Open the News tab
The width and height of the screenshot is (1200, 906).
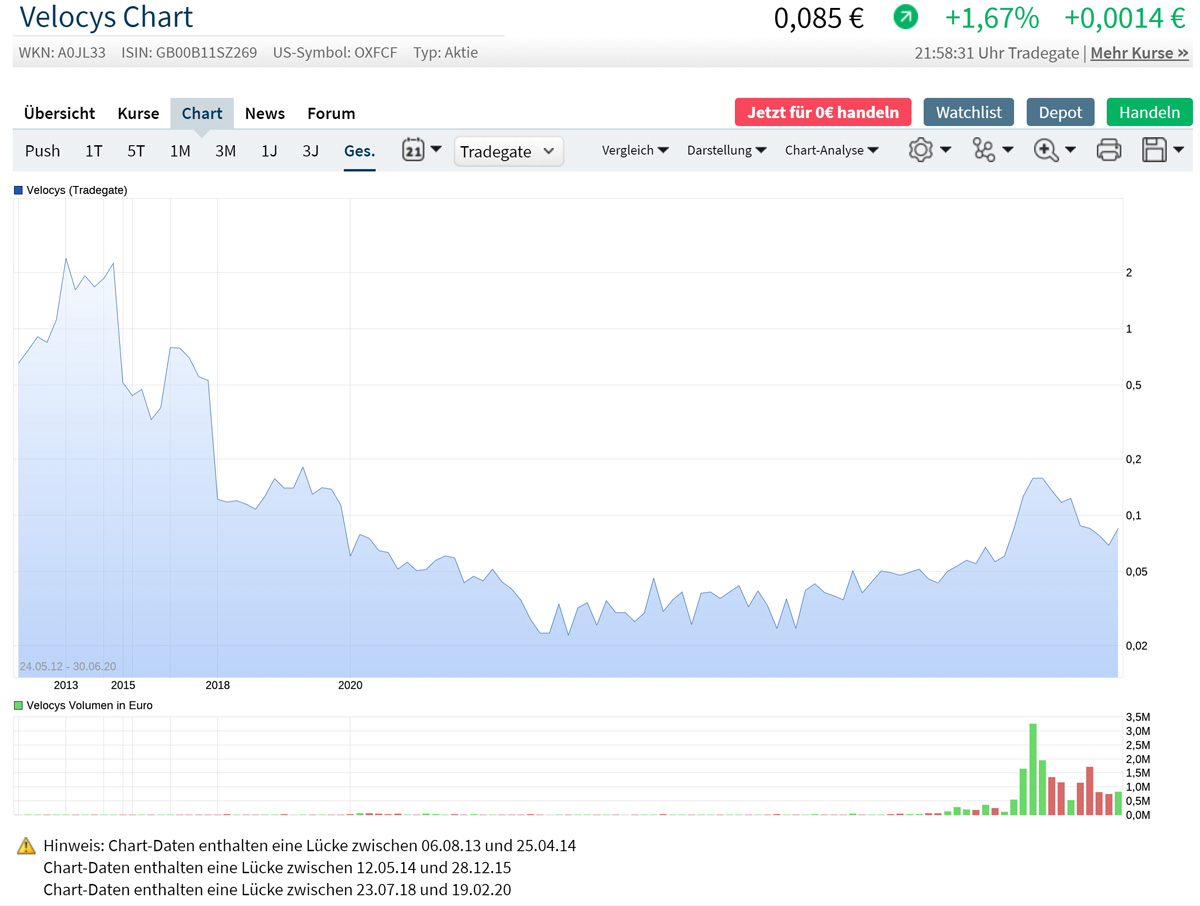pos(265,113)
